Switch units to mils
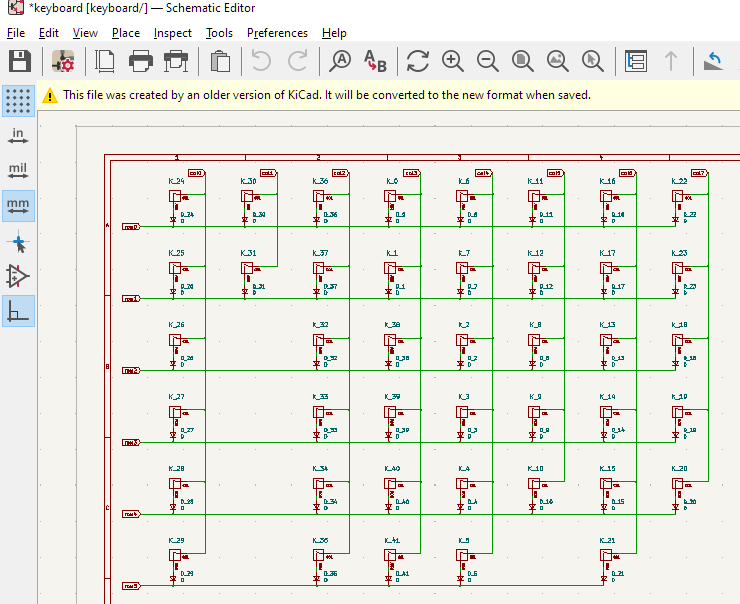 [18, 171]
